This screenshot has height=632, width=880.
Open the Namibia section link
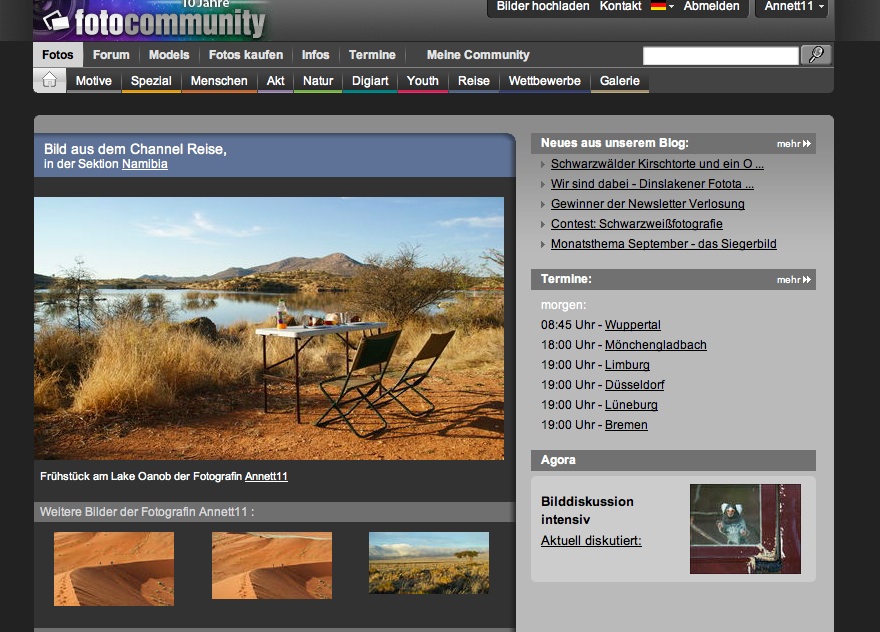click(145, 164)
